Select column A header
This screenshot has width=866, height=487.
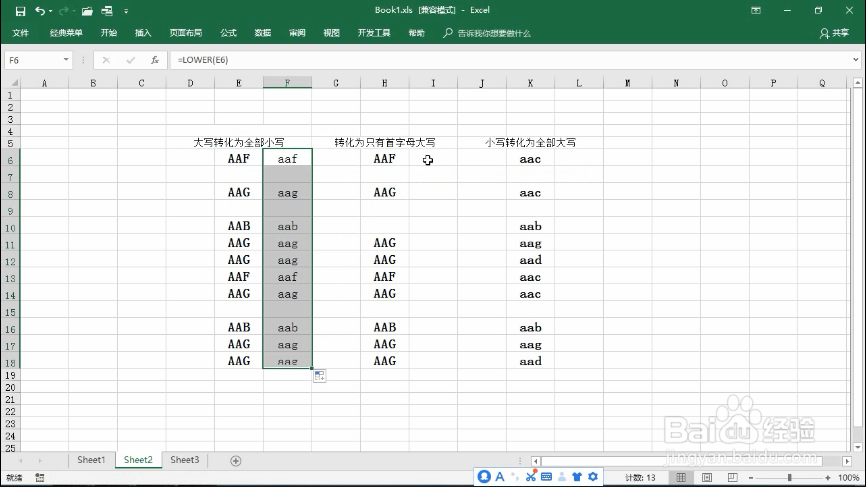point(44,83)
